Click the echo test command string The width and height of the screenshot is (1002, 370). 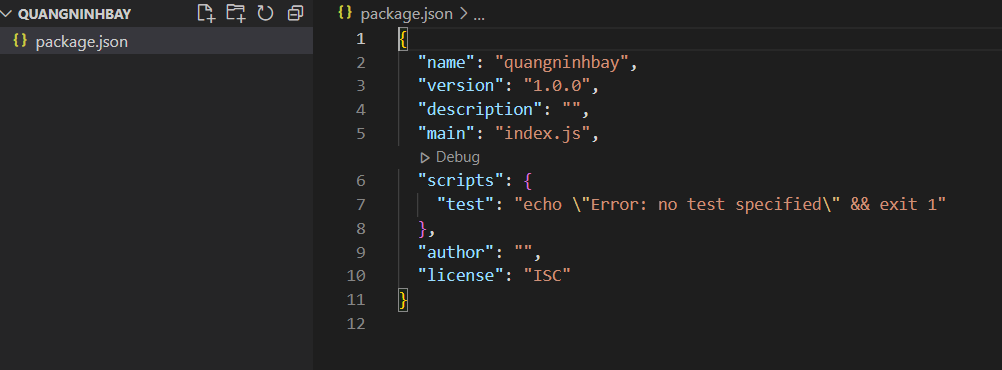(730, 204)
